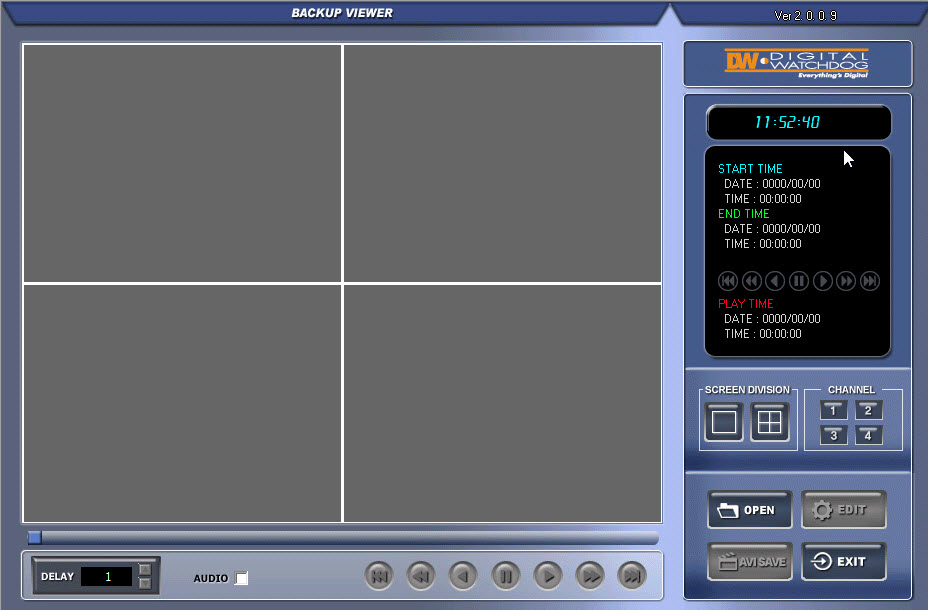
Task: Jump to end using bottom bar skip-forward button
Action: 632,575
